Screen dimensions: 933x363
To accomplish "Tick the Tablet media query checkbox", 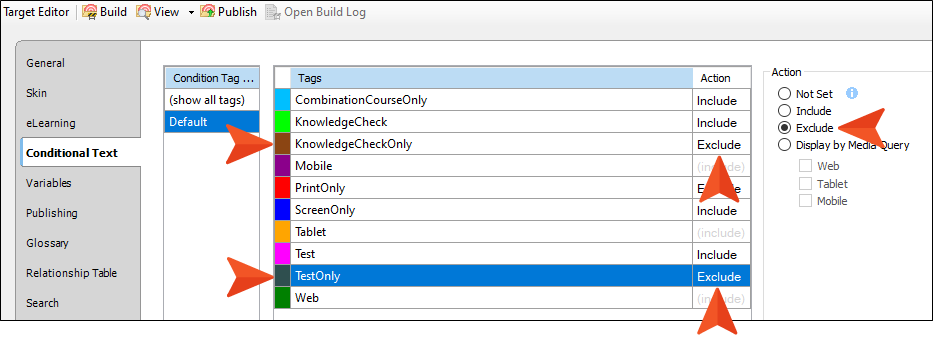I will (x=806, y=183).
